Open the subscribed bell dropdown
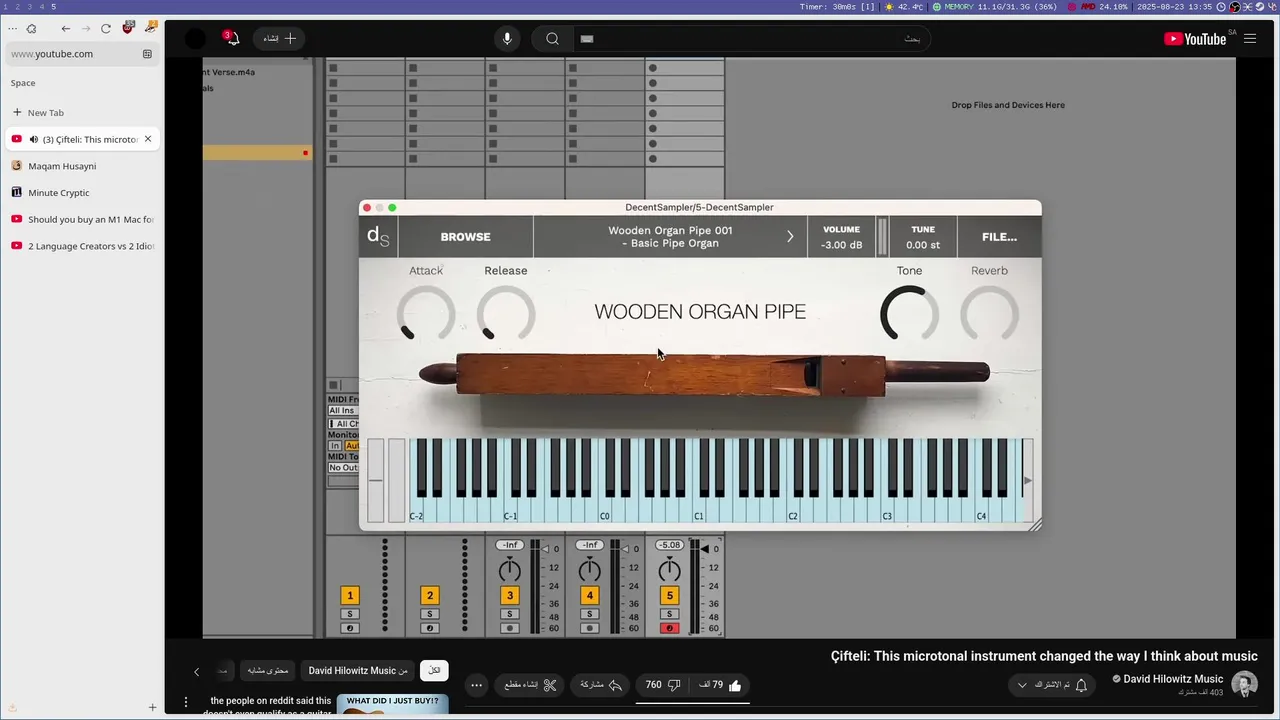Screen dimensions: 1280x720 pyautogui.click(x=1052, y=685)
